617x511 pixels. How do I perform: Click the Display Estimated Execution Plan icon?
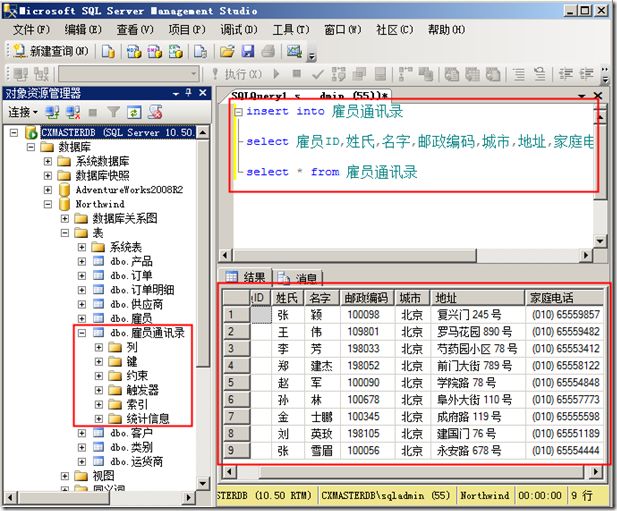tap(339, 74)
